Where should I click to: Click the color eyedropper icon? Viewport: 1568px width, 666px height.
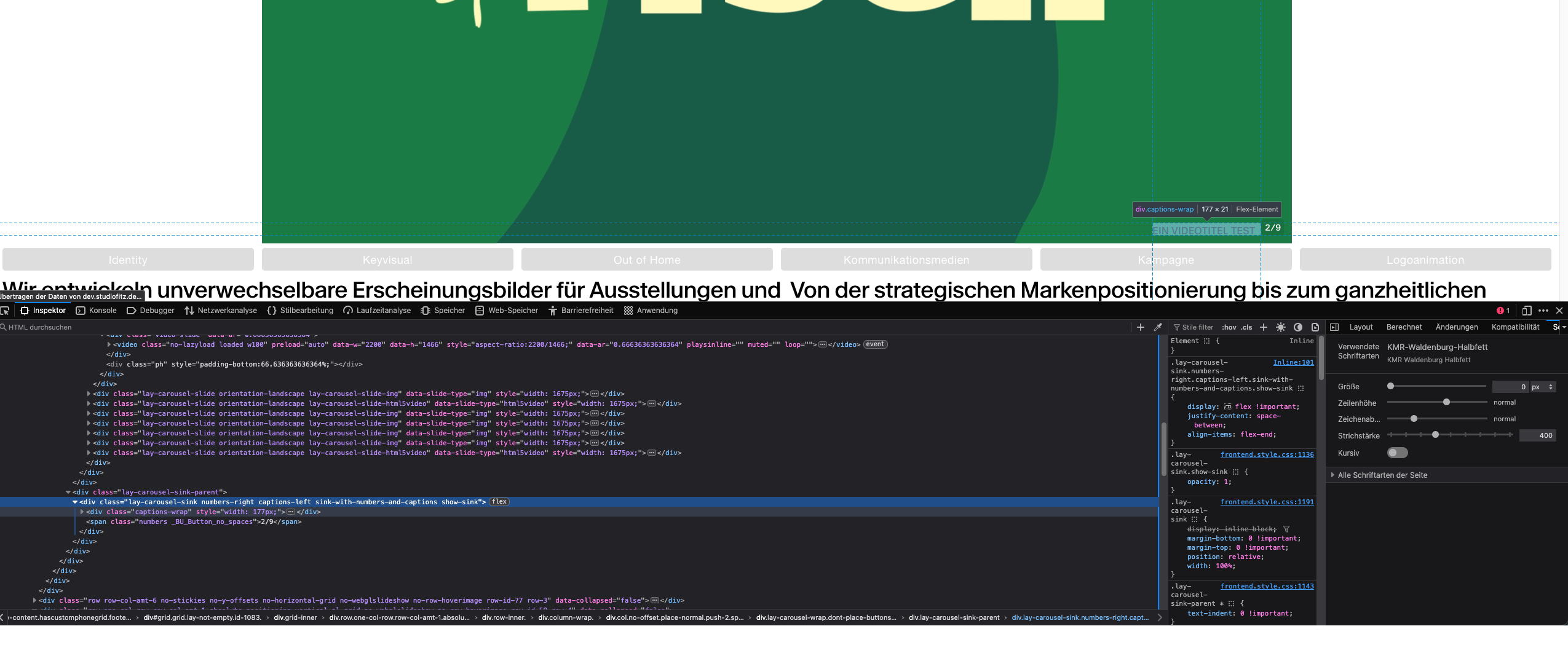(x=1158, y=327)
